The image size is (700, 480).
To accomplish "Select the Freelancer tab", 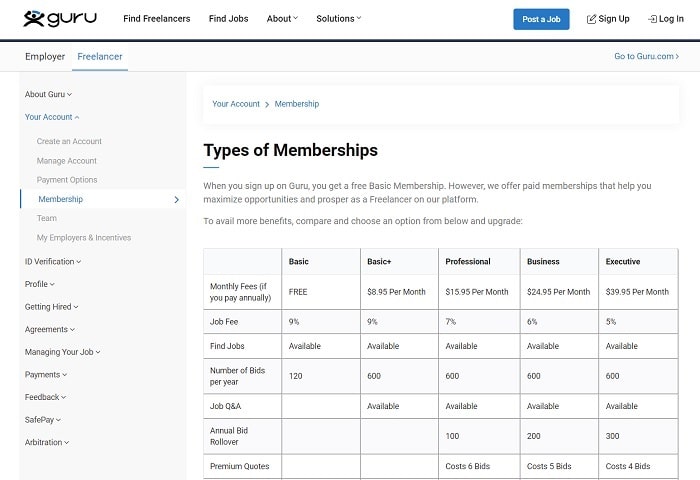I will tap(100, 57).
